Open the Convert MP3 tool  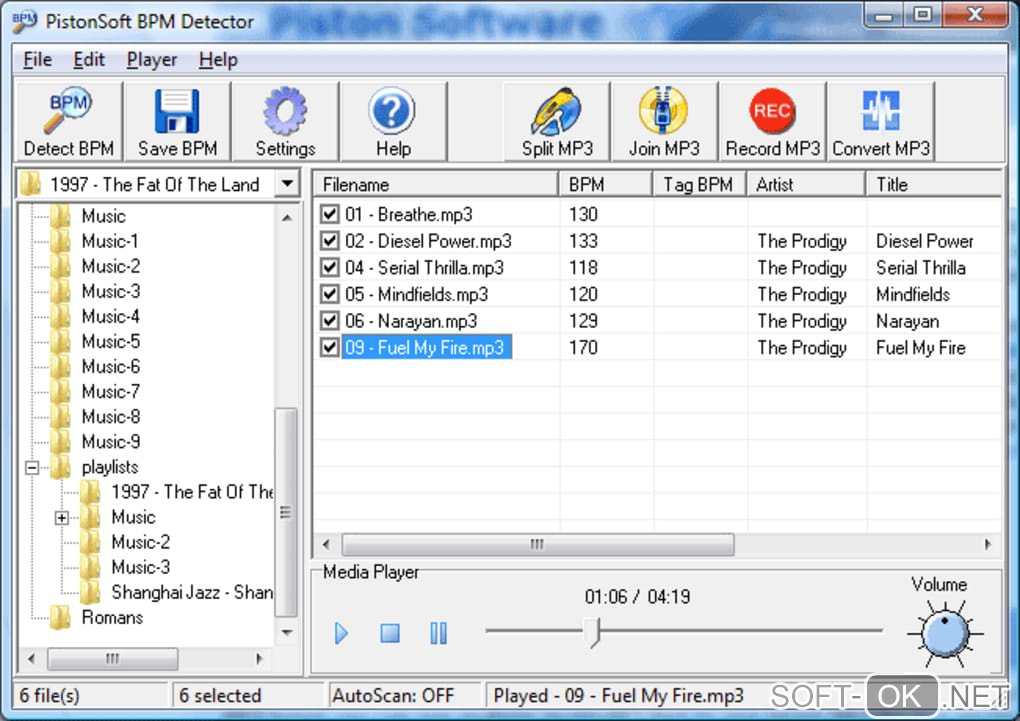tap(881, 122)
